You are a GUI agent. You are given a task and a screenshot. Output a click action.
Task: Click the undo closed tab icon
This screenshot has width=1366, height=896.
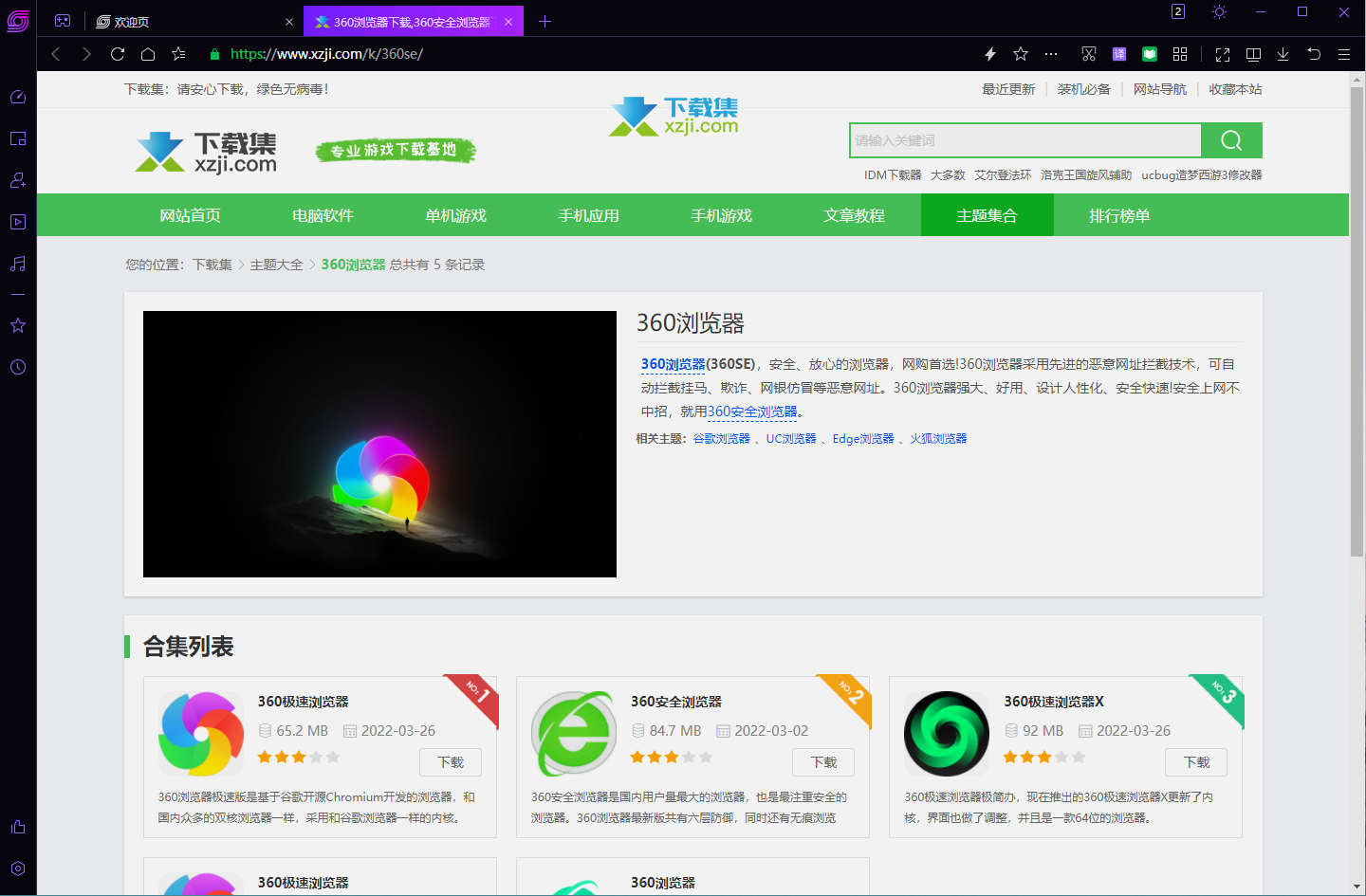point(1314,54)
